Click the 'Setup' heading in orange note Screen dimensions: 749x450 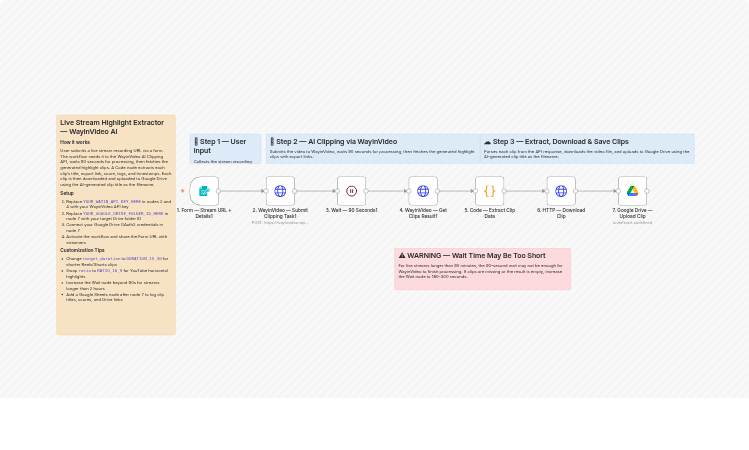coord(67,193)
